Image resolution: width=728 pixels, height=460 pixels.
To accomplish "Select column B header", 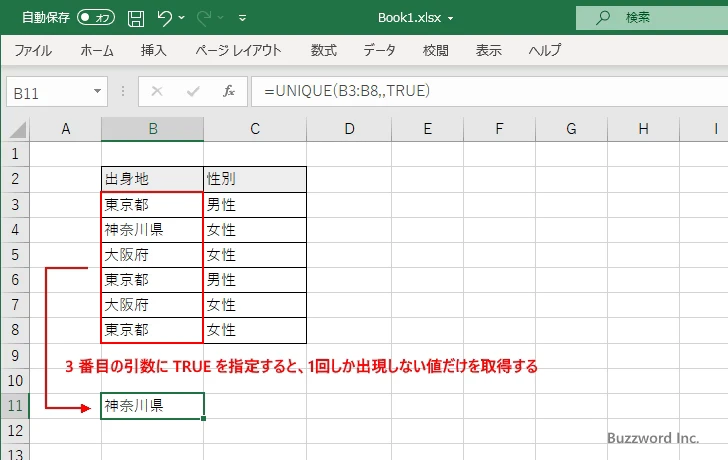I will [x=153, y=129].
